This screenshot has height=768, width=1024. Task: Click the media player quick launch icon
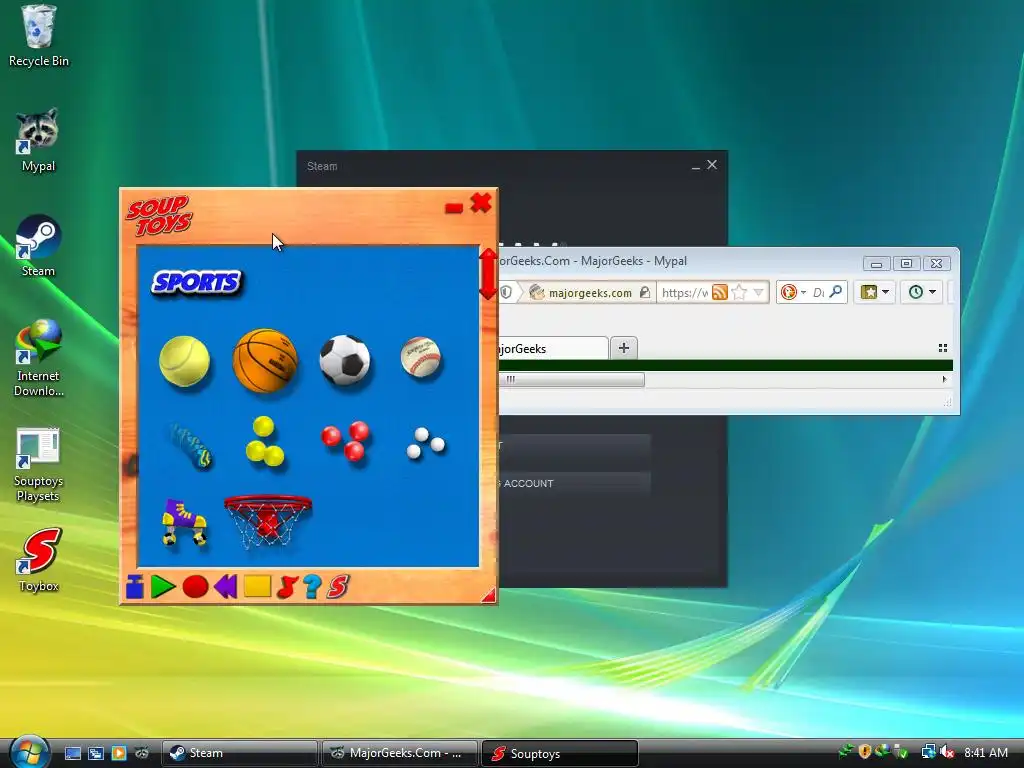point(118,753)
